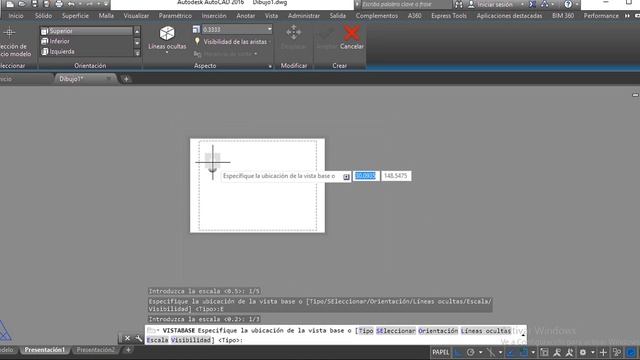Click the Cancelar red X button
640x360 pixels.
[x=351, y=33]
